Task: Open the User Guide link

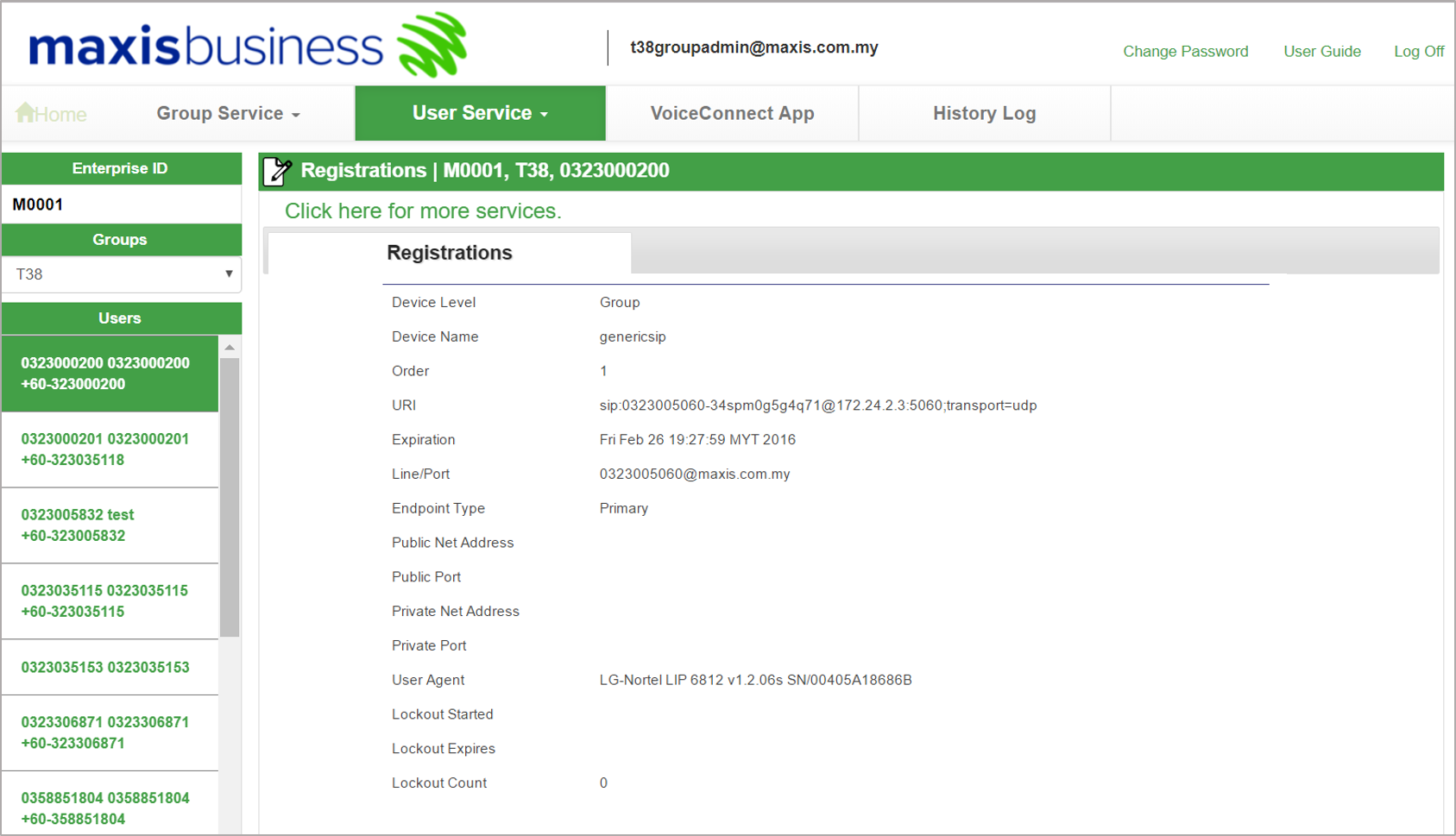Action: click(x=1321, y=52)
